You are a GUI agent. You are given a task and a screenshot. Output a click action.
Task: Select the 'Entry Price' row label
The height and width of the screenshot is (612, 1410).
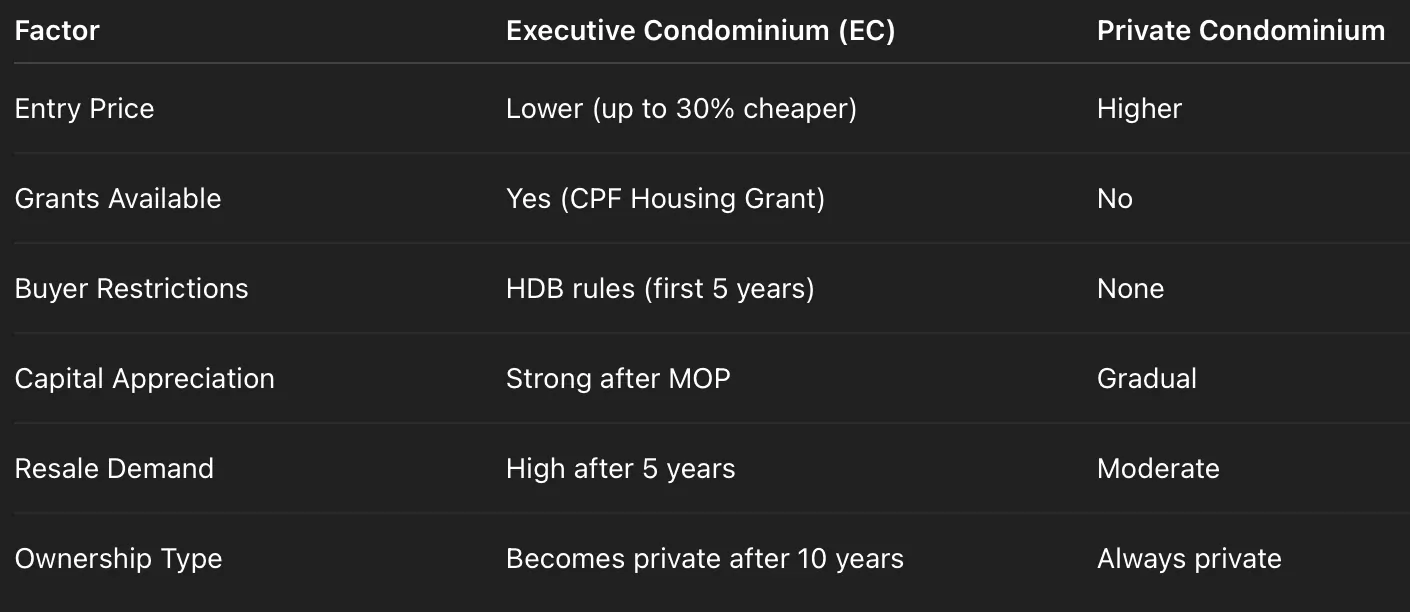[85, 108]
